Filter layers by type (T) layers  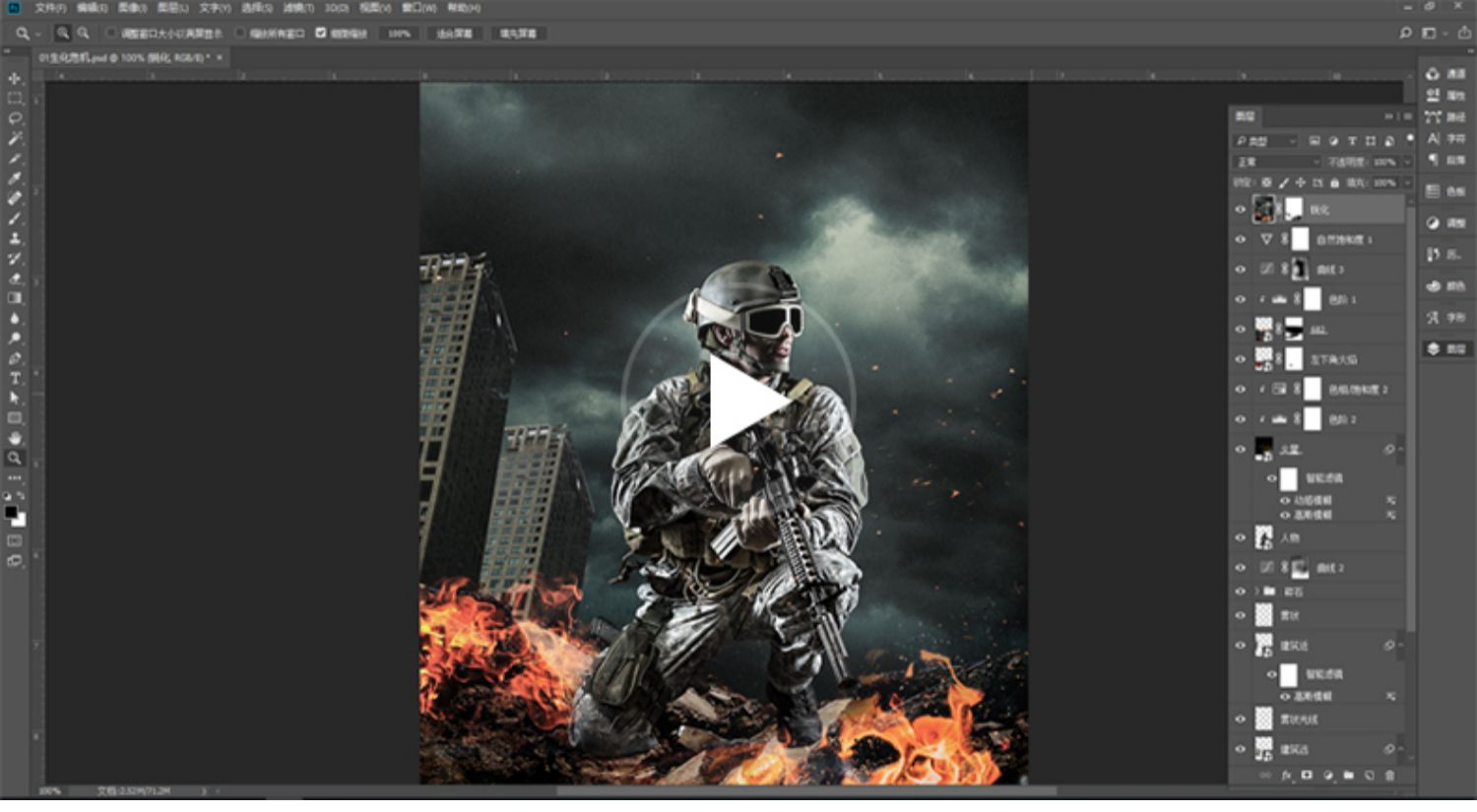coord(1352,142)
